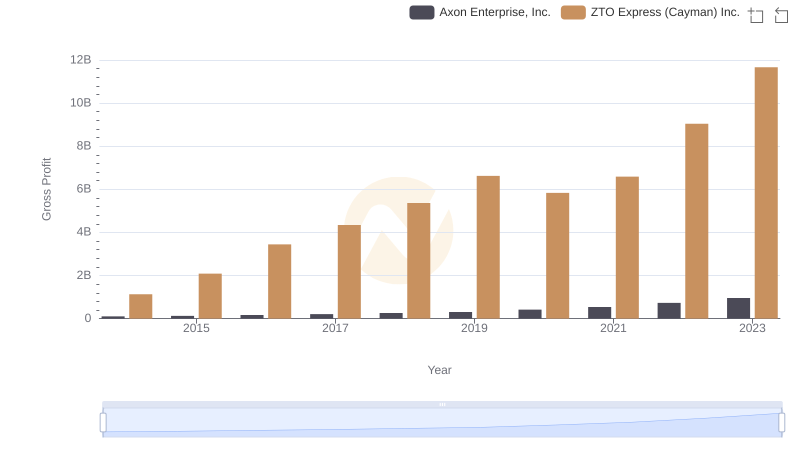Click the 4B y-axis label

(84, 232)
